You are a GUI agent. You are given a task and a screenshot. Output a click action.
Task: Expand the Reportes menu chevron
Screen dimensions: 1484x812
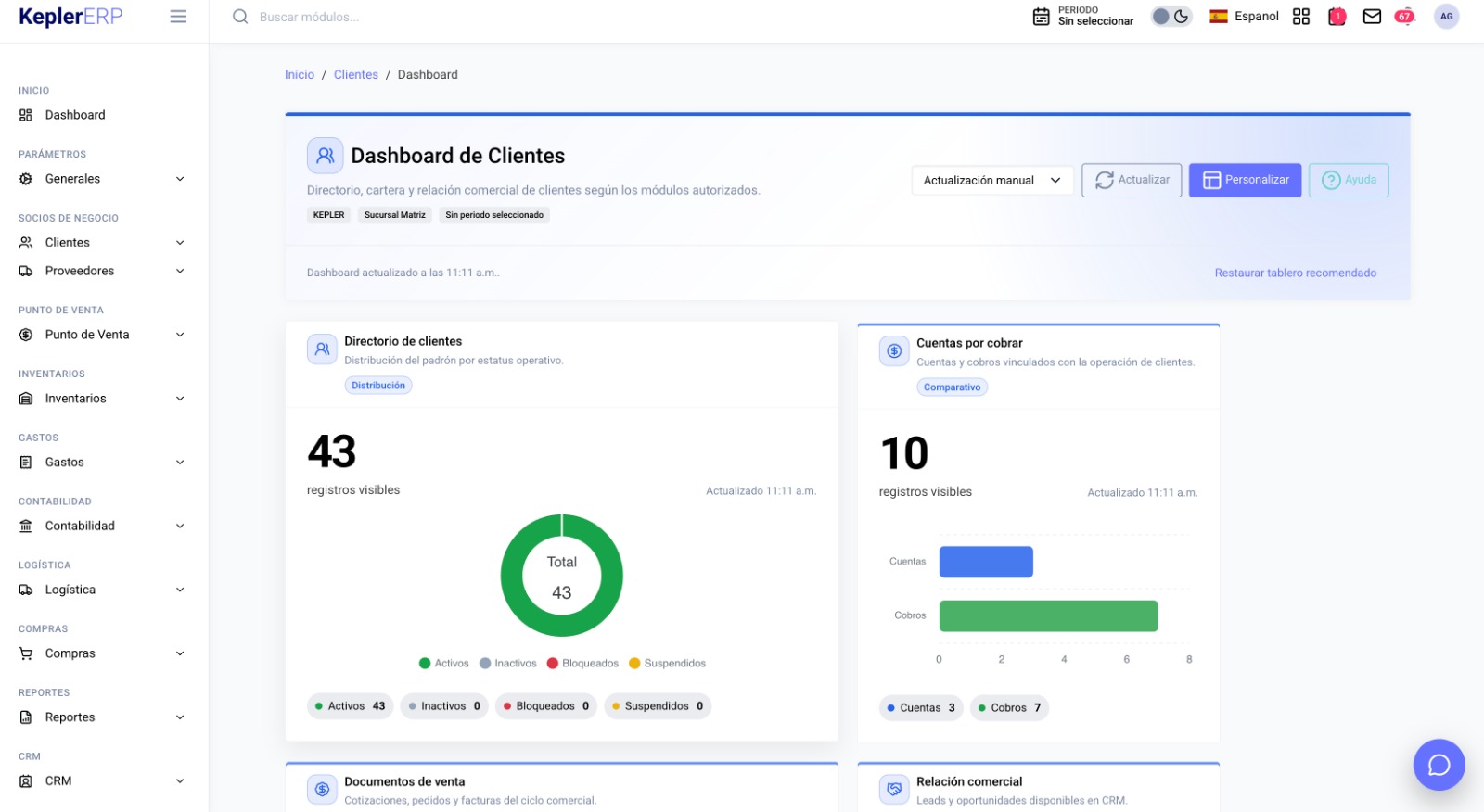180,717
